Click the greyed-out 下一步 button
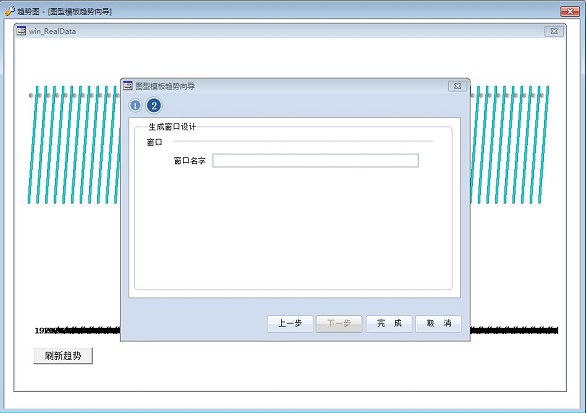The height and width of the screenshot is (413, 586). (339, 324)
